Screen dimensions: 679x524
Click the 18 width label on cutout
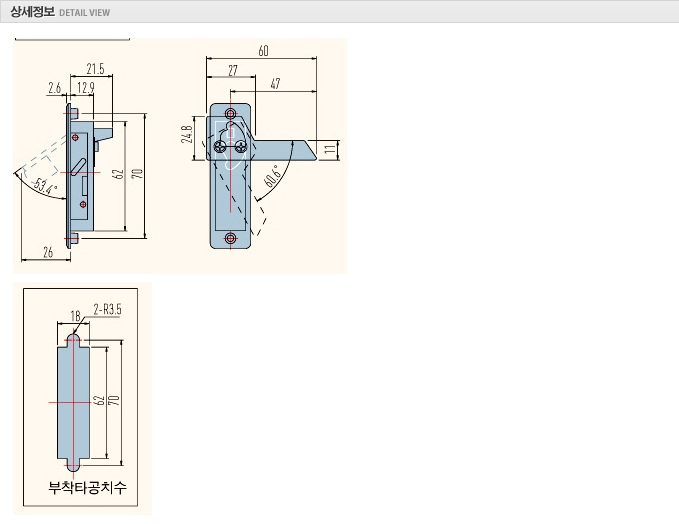tap(75, 316)
